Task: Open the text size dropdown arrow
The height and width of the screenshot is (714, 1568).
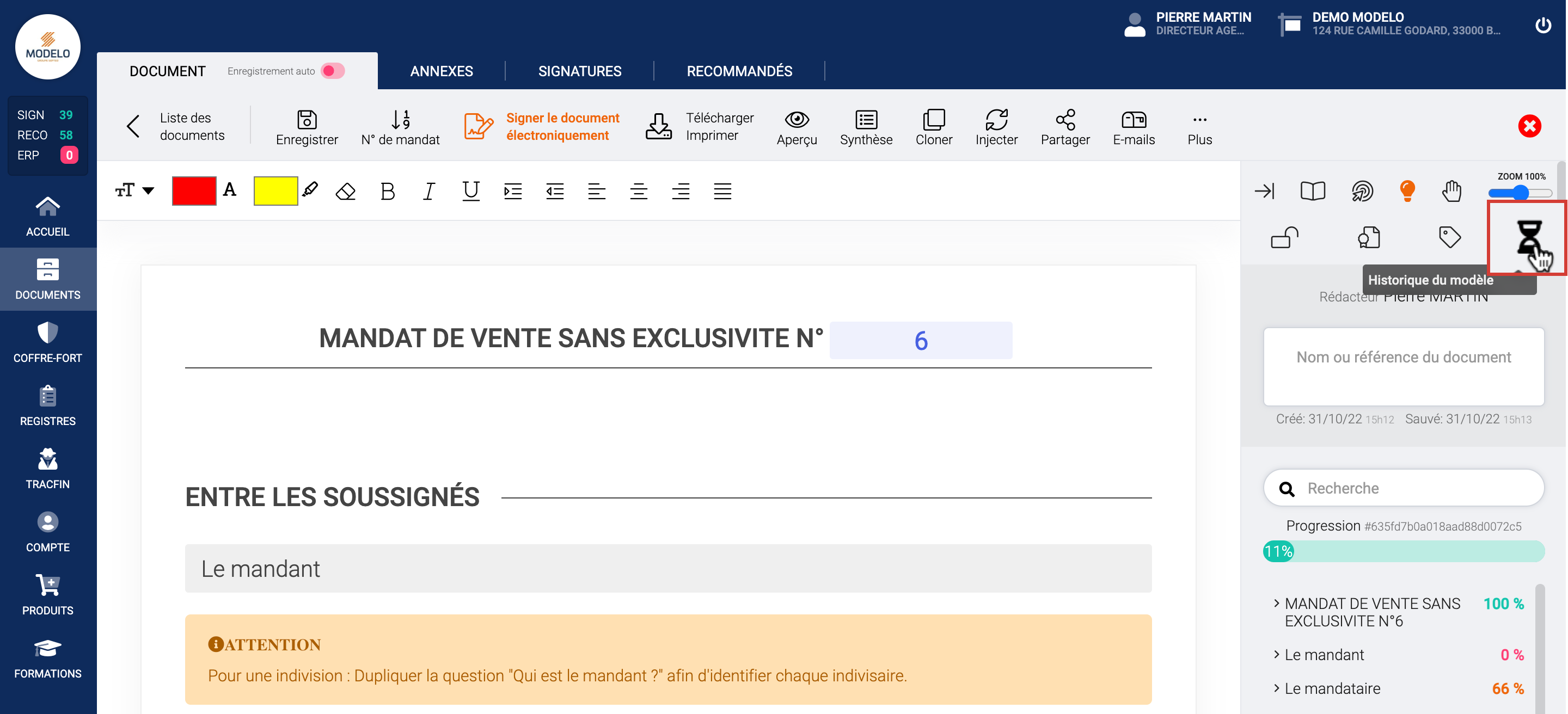Action: pos(148,191)
